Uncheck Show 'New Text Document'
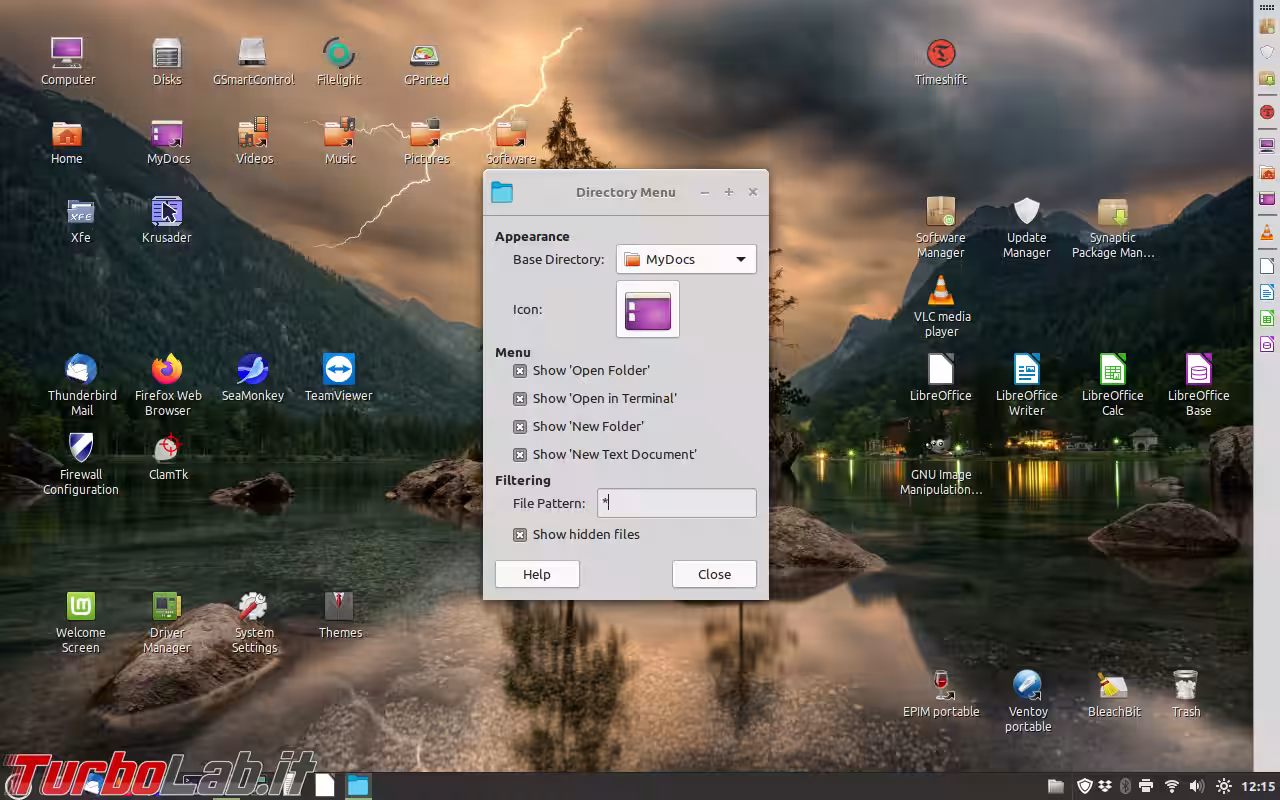This screenshot has width=1280, height=800. pyautogui.click(x=520, y=454)
